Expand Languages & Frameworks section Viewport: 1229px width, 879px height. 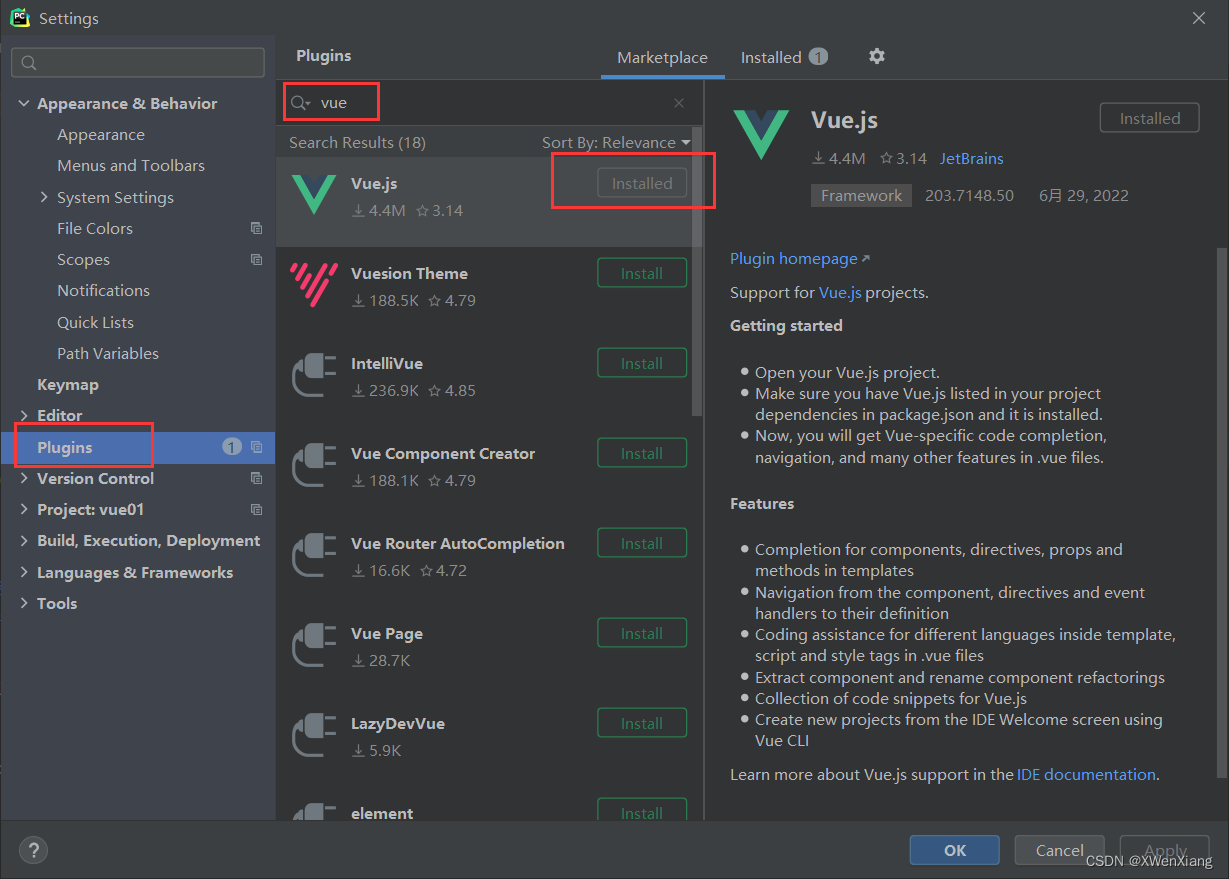(x=24, y=572)
